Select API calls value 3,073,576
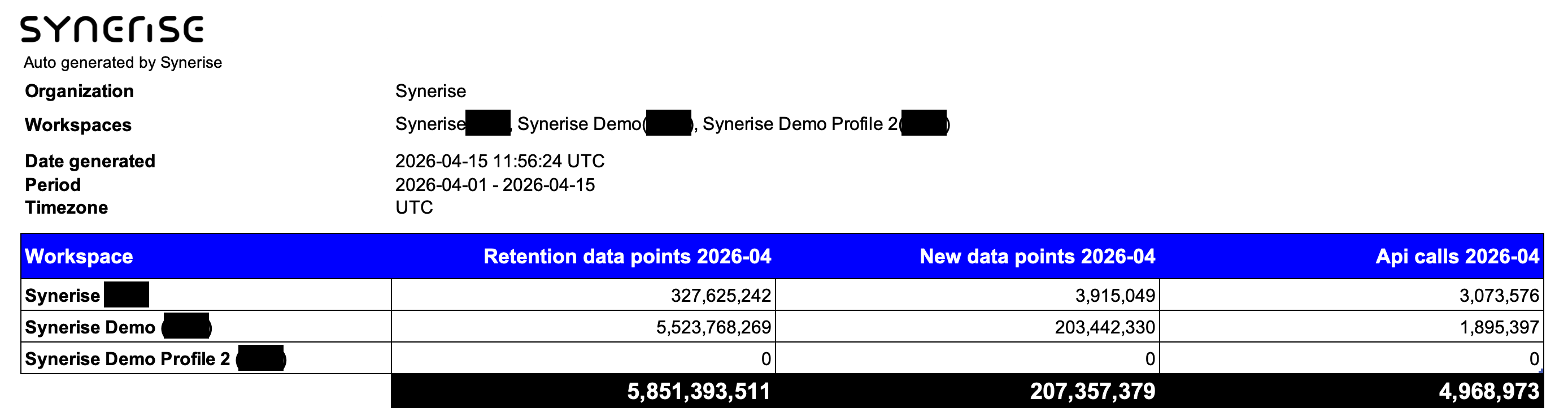Screen dimensions: 1568x416 tap(1499, 296)
